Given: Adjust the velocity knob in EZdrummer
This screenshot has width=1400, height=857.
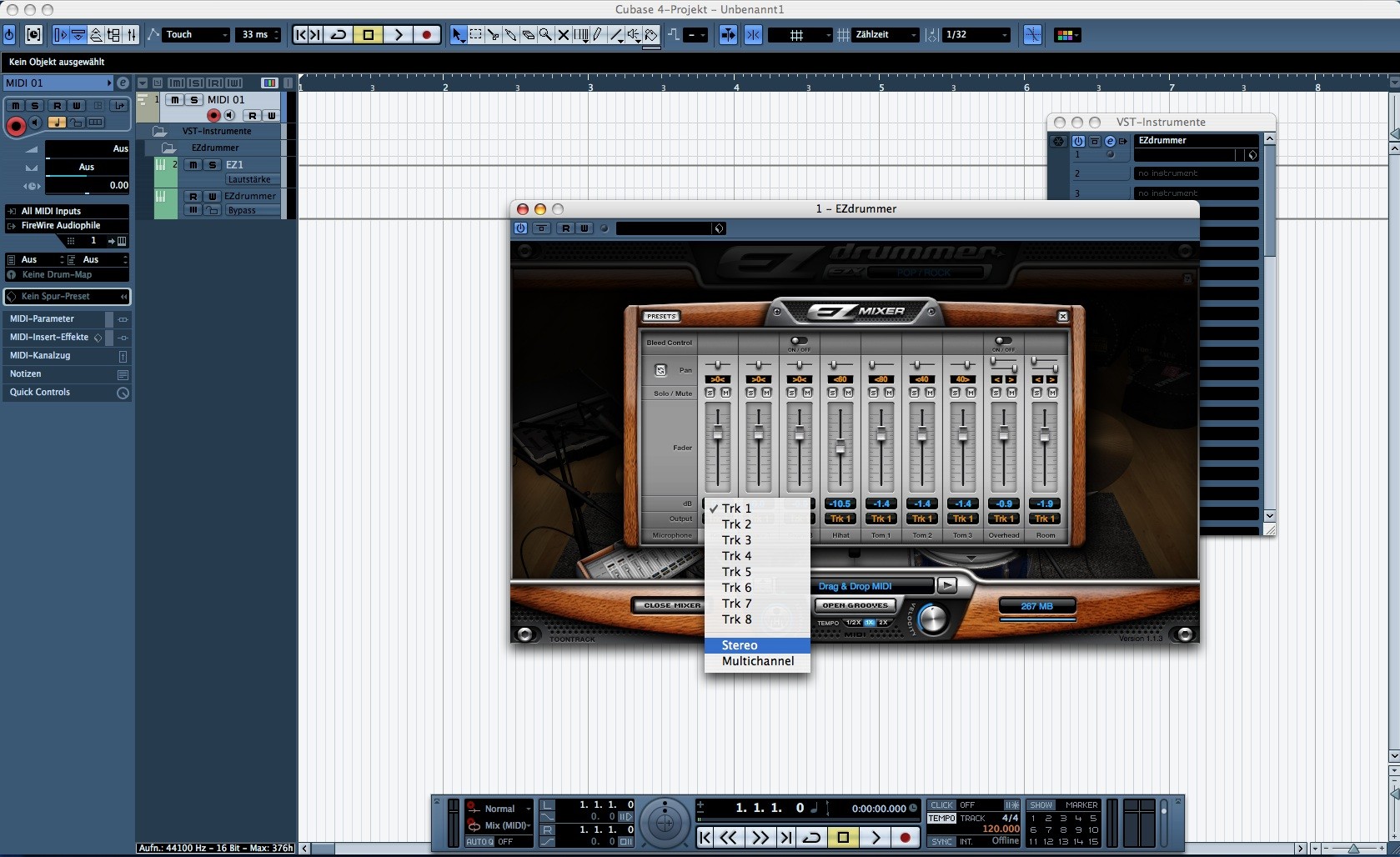Looking at the screenshot, I should [x=933, y=619].
